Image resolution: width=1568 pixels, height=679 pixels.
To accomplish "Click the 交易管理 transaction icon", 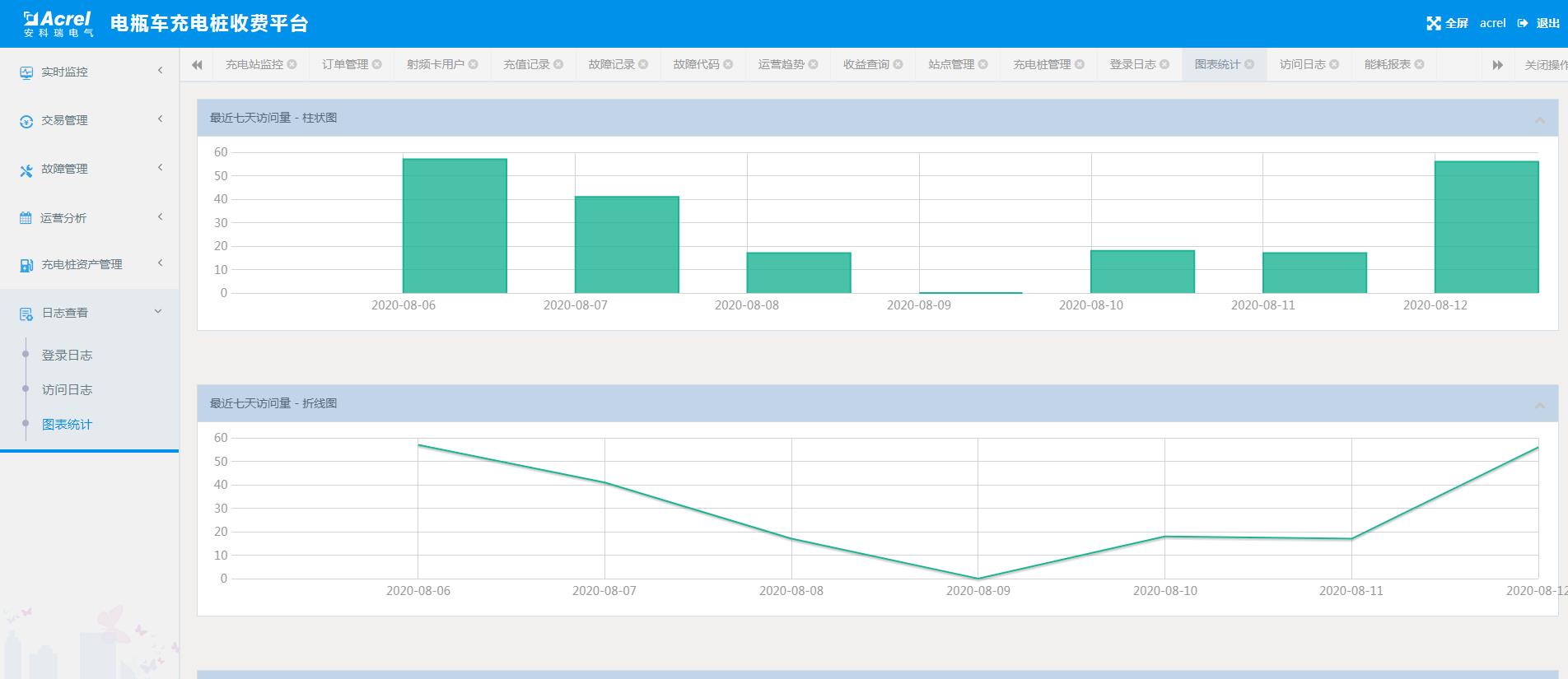I will click(26, 121).
